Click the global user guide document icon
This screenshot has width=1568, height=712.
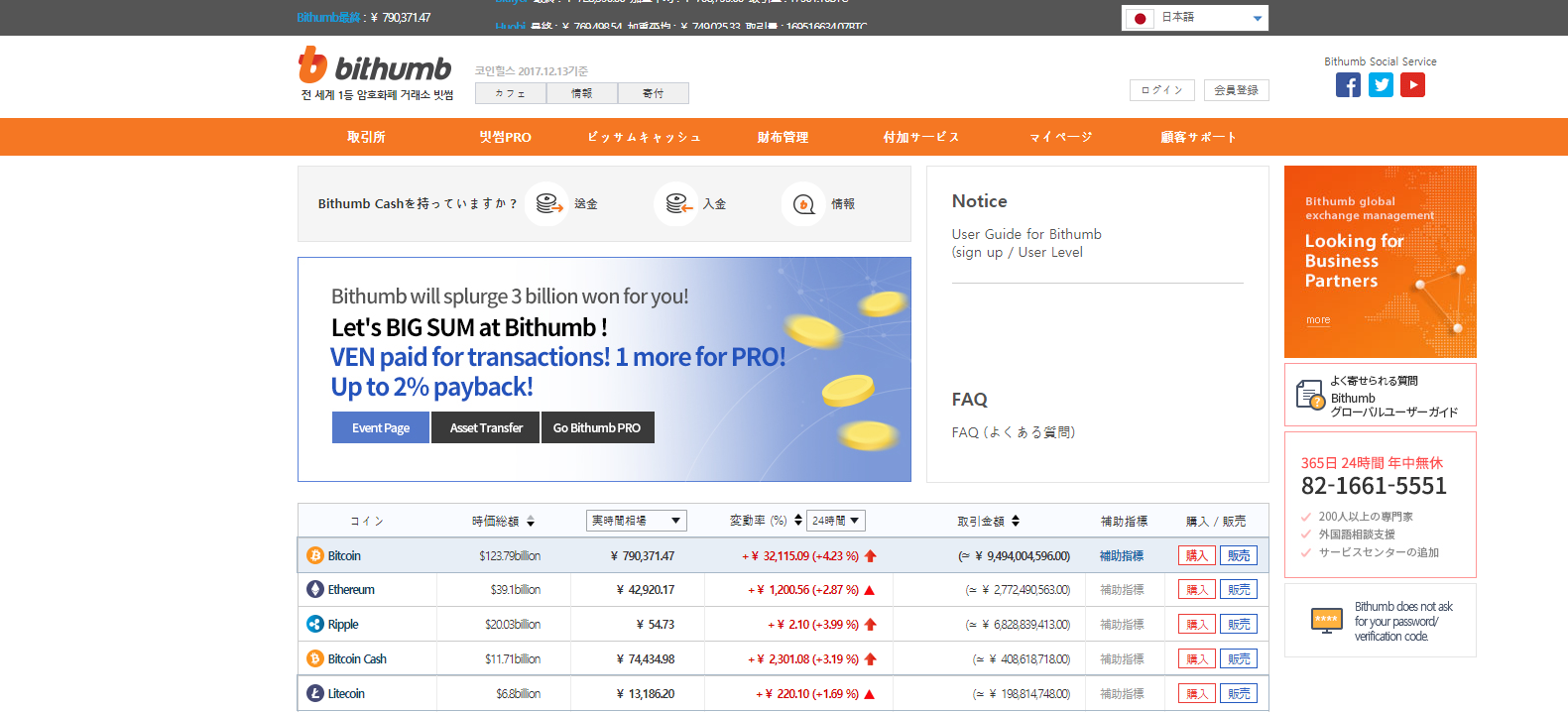[x=1310, y=395]
